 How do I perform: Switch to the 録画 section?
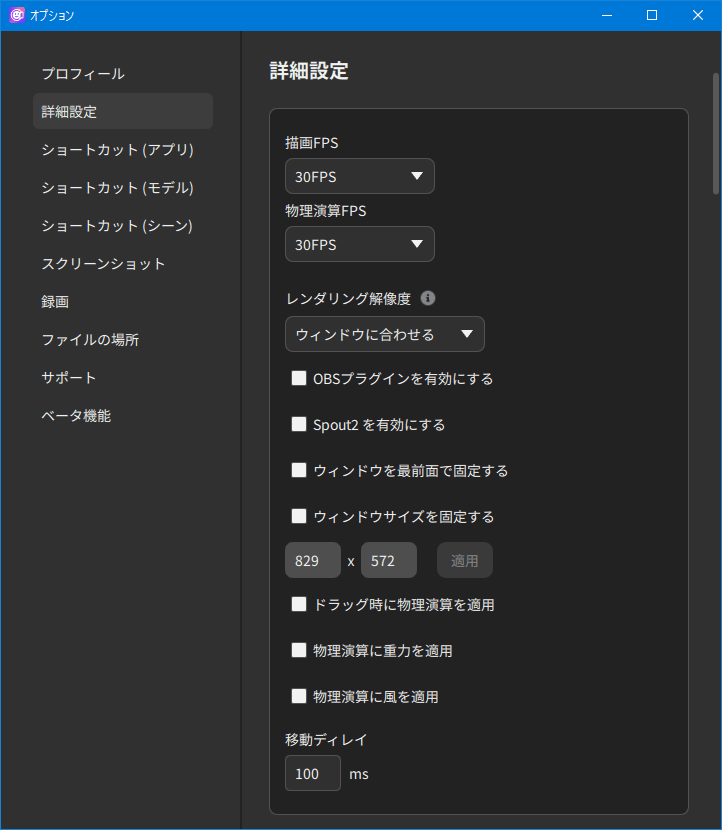pyautogui.click(x=55, y=302)
